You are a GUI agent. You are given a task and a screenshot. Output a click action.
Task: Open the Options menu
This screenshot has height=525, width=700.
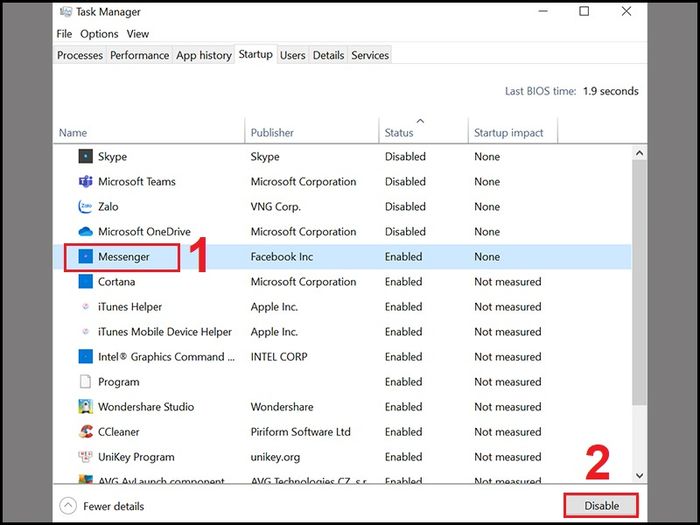[99, 34]
